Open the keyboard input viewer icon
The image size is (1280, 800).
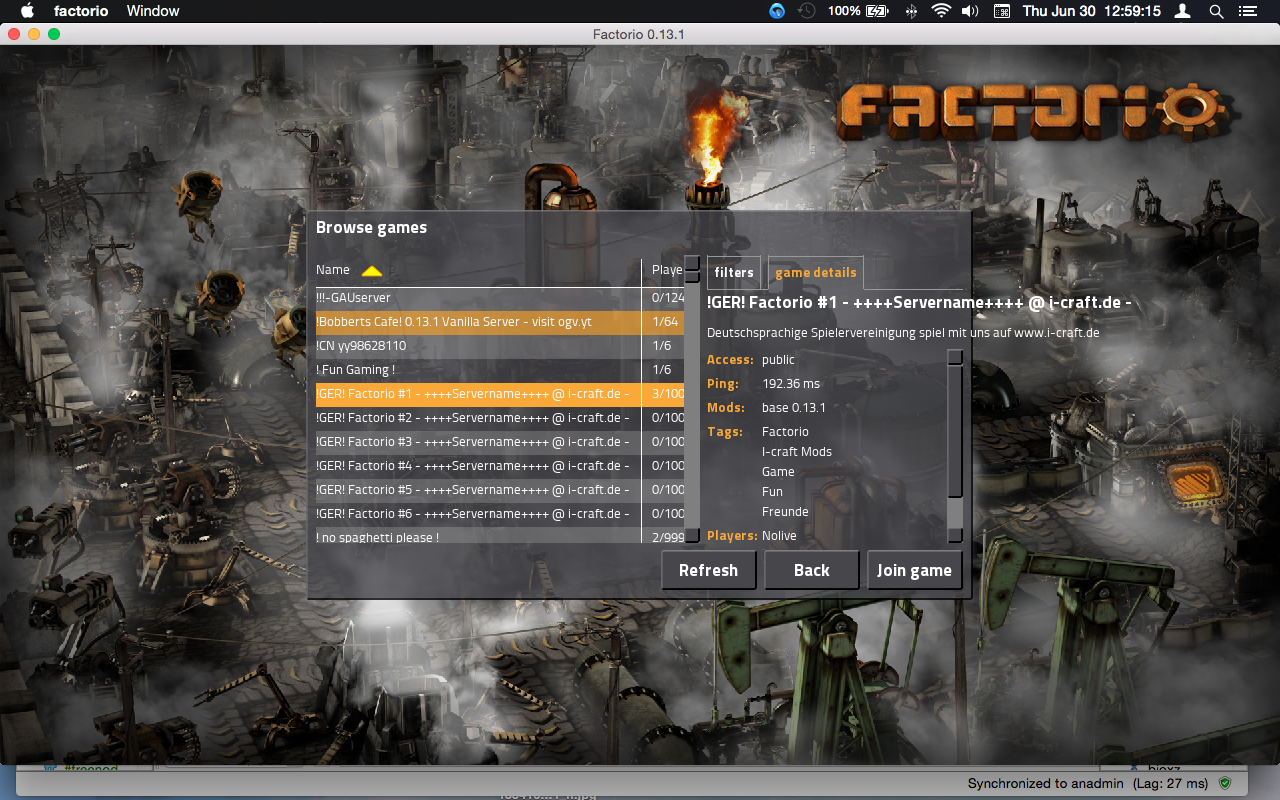click(x=1001, y=11)
